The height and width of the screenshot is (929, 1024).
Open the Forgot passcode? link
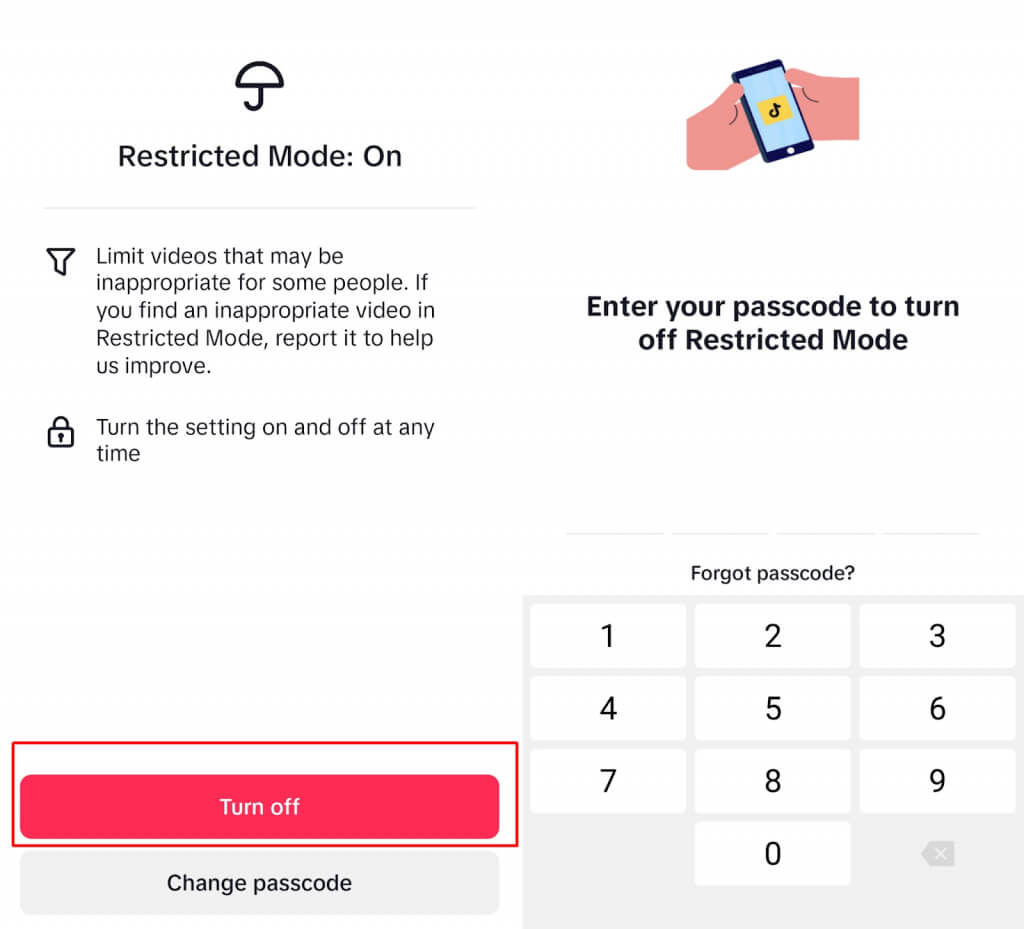tap(772, 574)
